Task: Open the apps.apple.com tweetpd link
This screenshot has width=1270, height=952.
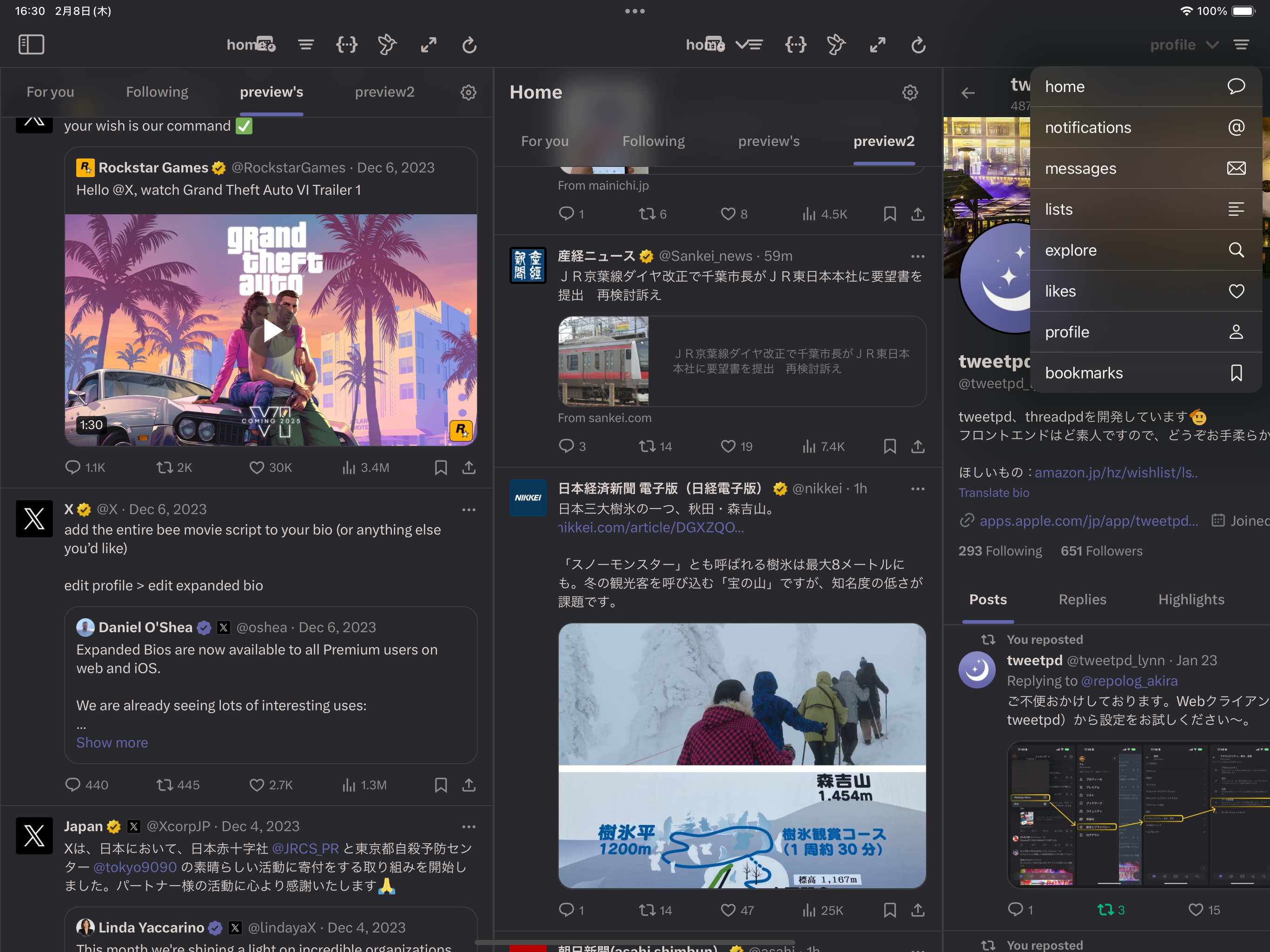Action: coord(1089,521)
